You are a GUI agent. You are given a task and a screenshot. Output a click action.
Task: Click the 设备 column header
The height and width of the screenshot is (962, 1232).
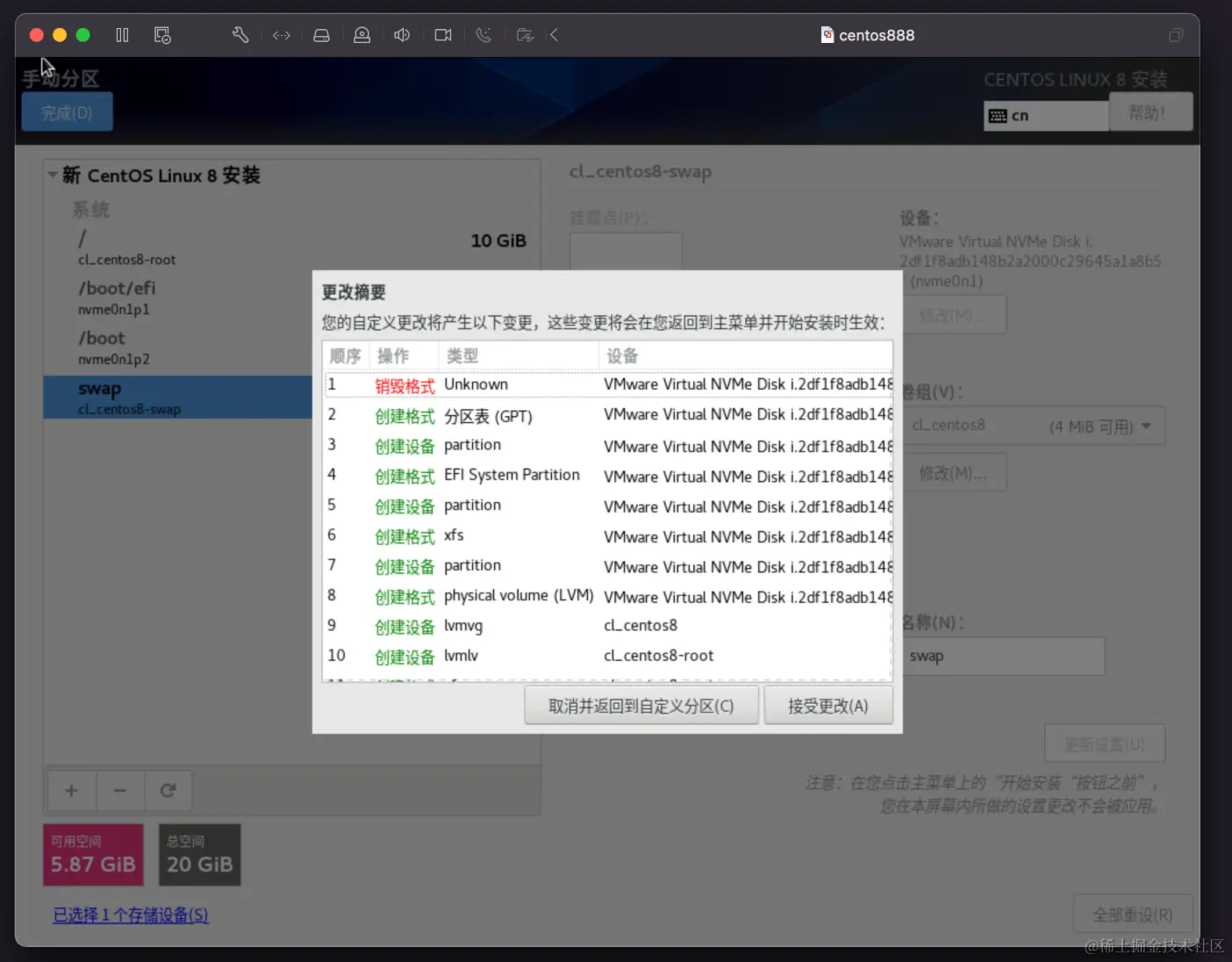pyautogui.click(x=746, y=355)
